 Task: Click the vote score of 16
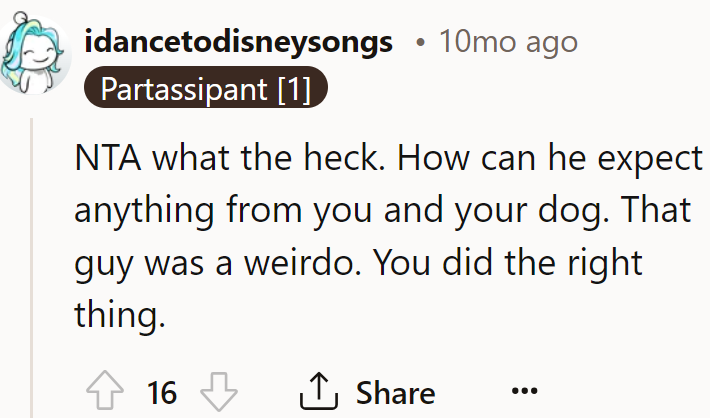coord(162,393)
